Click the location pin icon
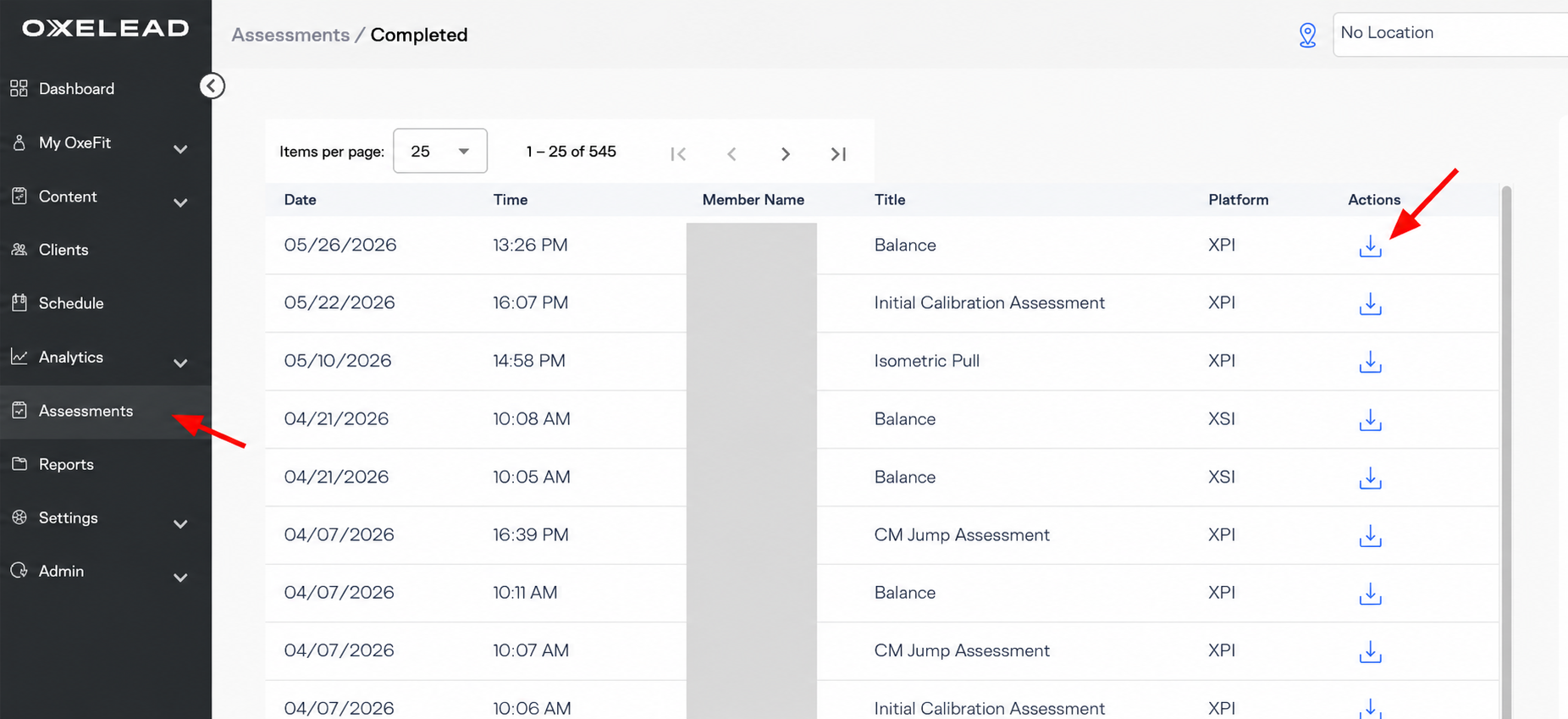1568x719 pixels. click(x=1308, y=35)
